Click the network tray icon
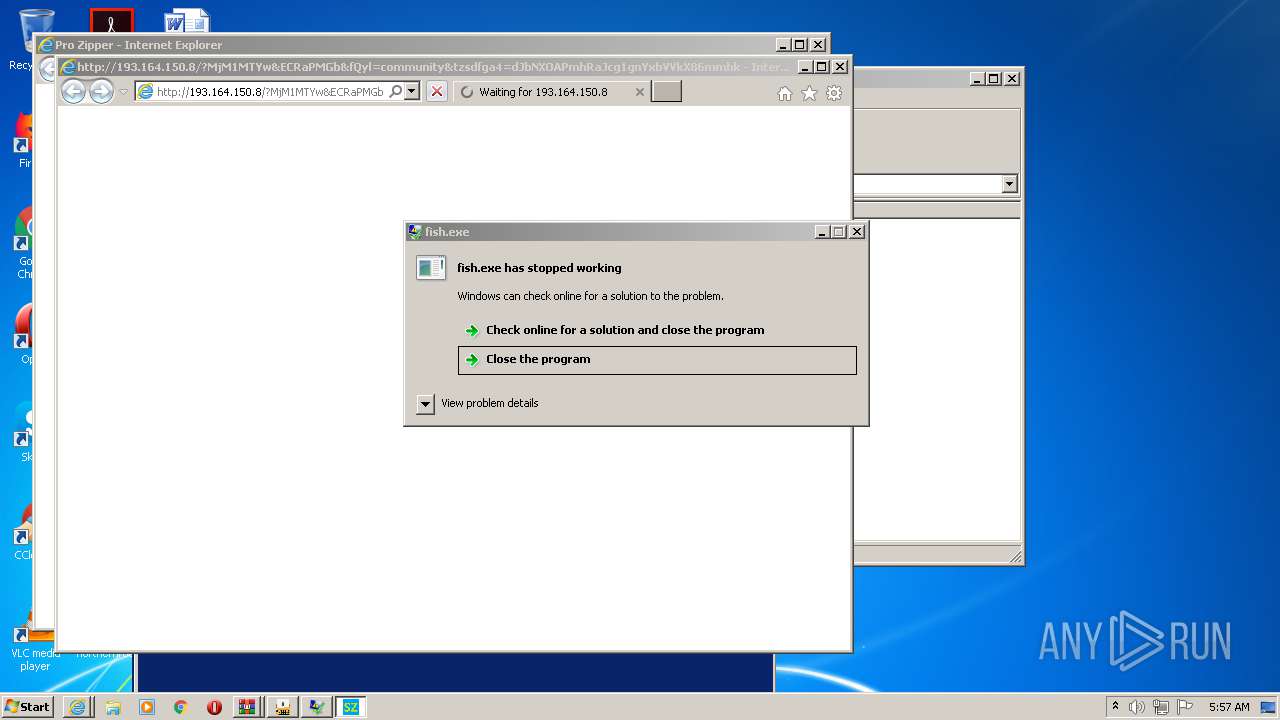Image resolution: width=1280 pixels, height=720 pixels. click(x=1161, y=707)
